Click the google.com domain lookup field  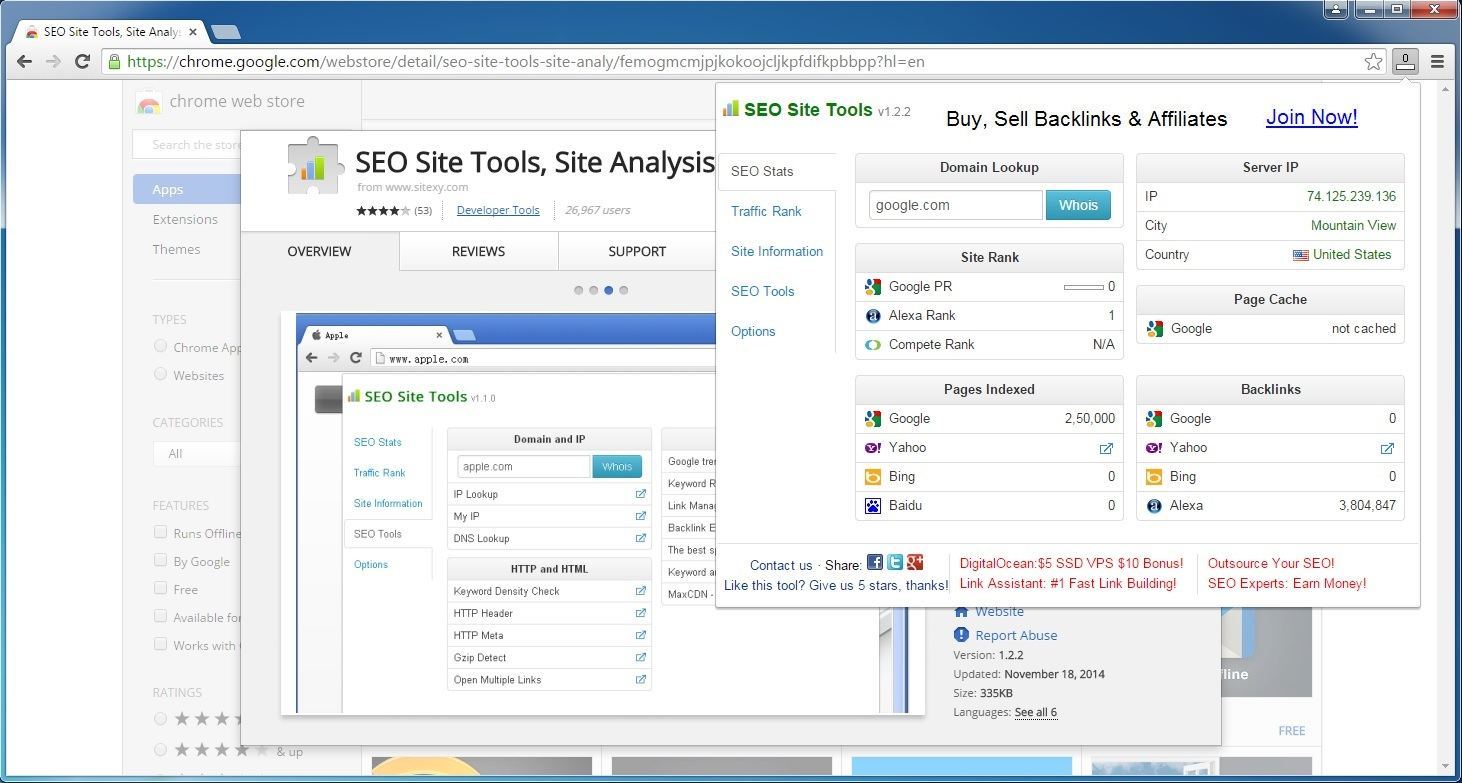(955, 205)
